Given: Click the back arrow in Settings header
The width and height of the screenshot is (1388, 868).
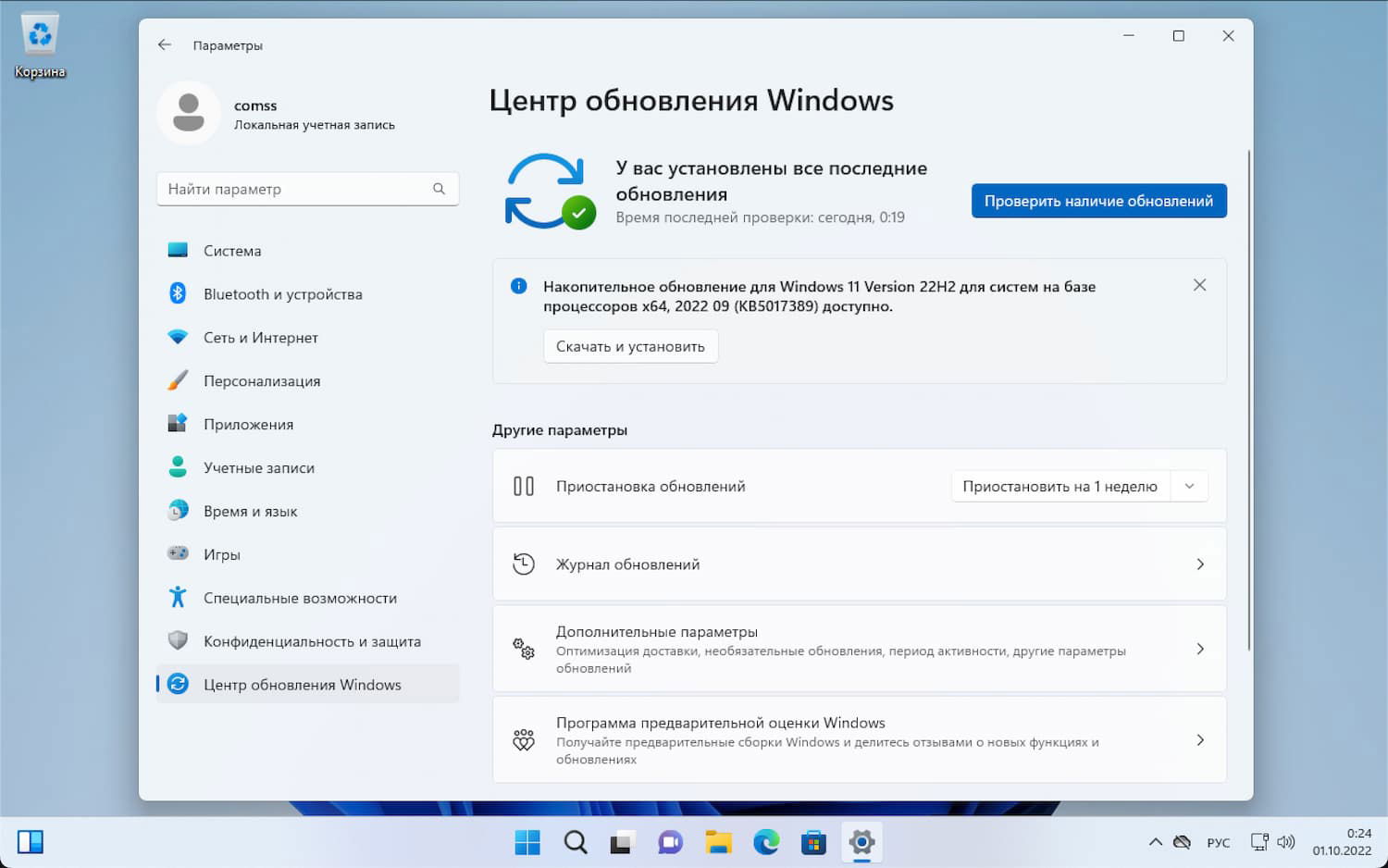Looking at the screenshot, I should pos(165,44).
